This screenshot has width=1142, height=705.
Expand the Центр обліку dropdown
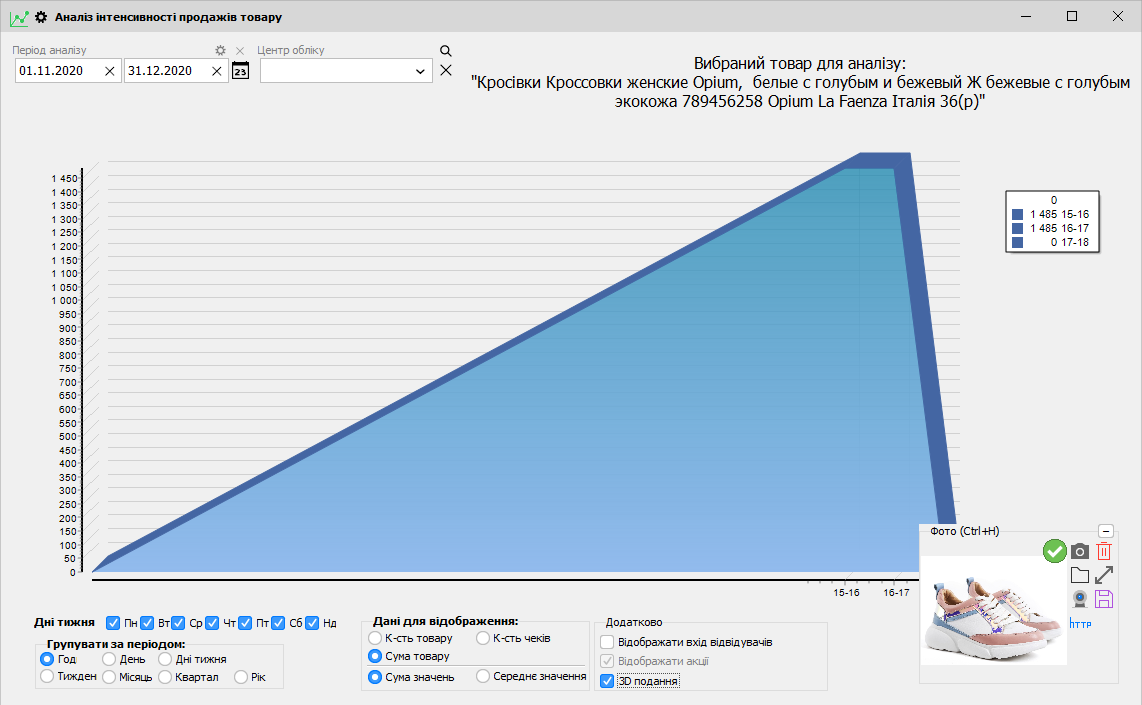point(420,71)
